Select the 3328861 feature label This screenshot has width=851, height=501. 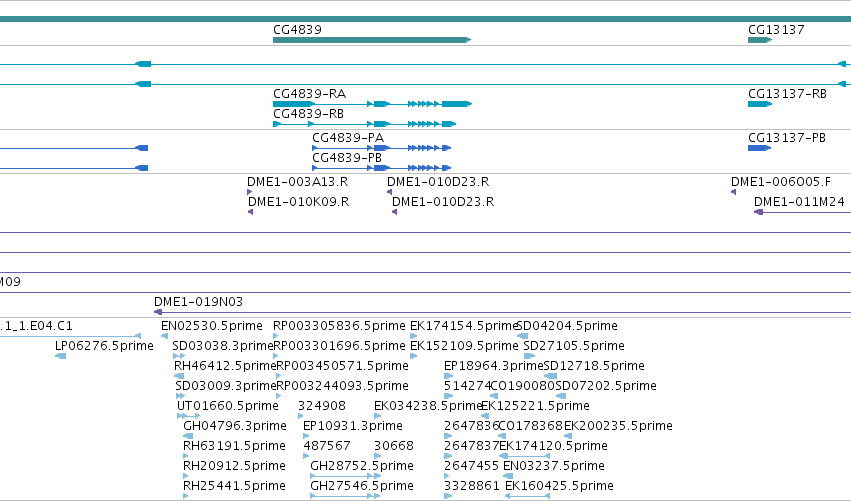coord(472,486)
